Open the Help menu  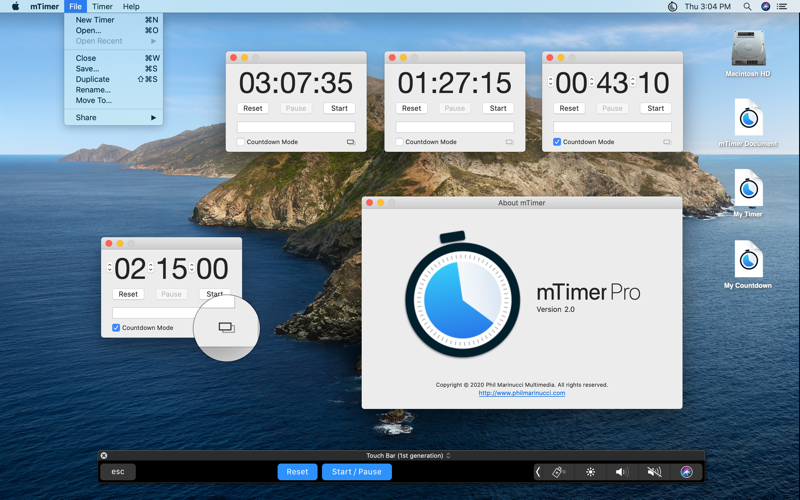(131, 7)
